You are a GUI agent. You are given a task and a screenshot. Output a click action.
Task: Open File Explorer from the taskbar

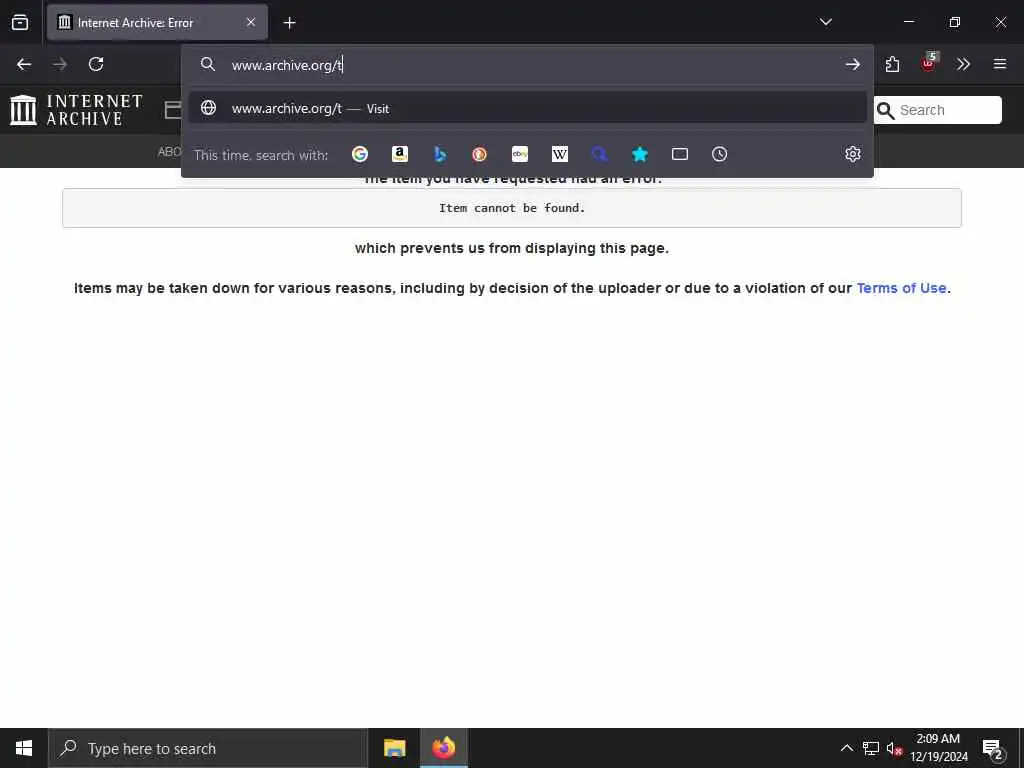(394, 748)
